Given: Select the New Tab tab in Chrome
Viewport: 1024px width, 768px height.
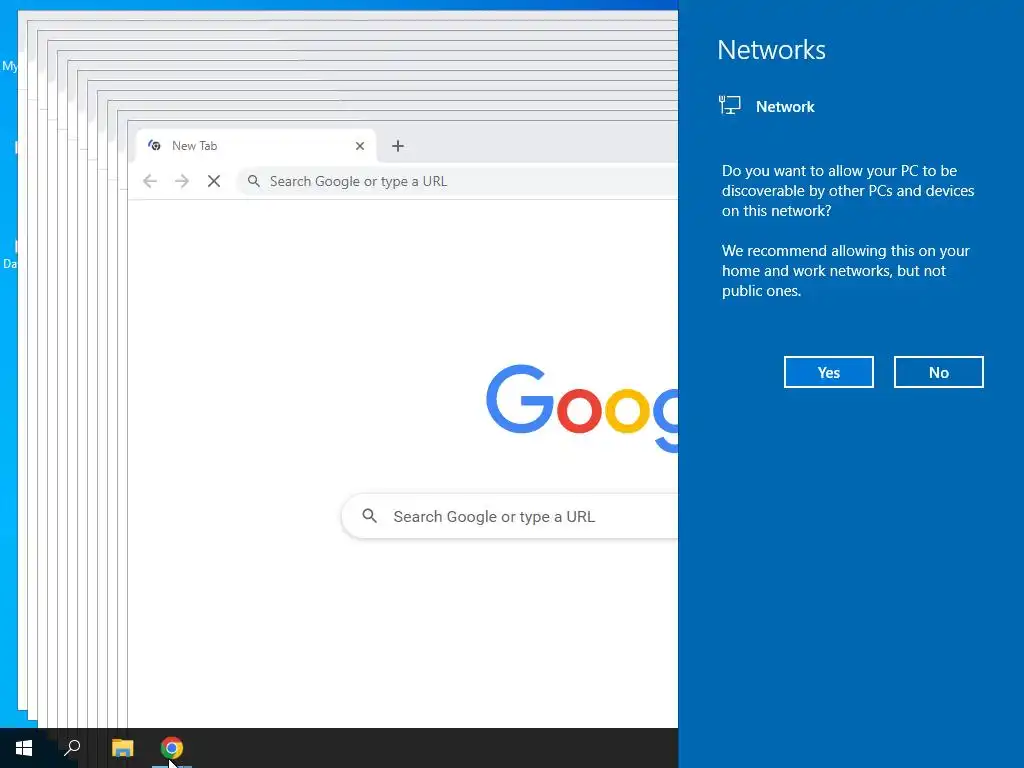Looking at the screenshot, I should click(x=256, y=146).
